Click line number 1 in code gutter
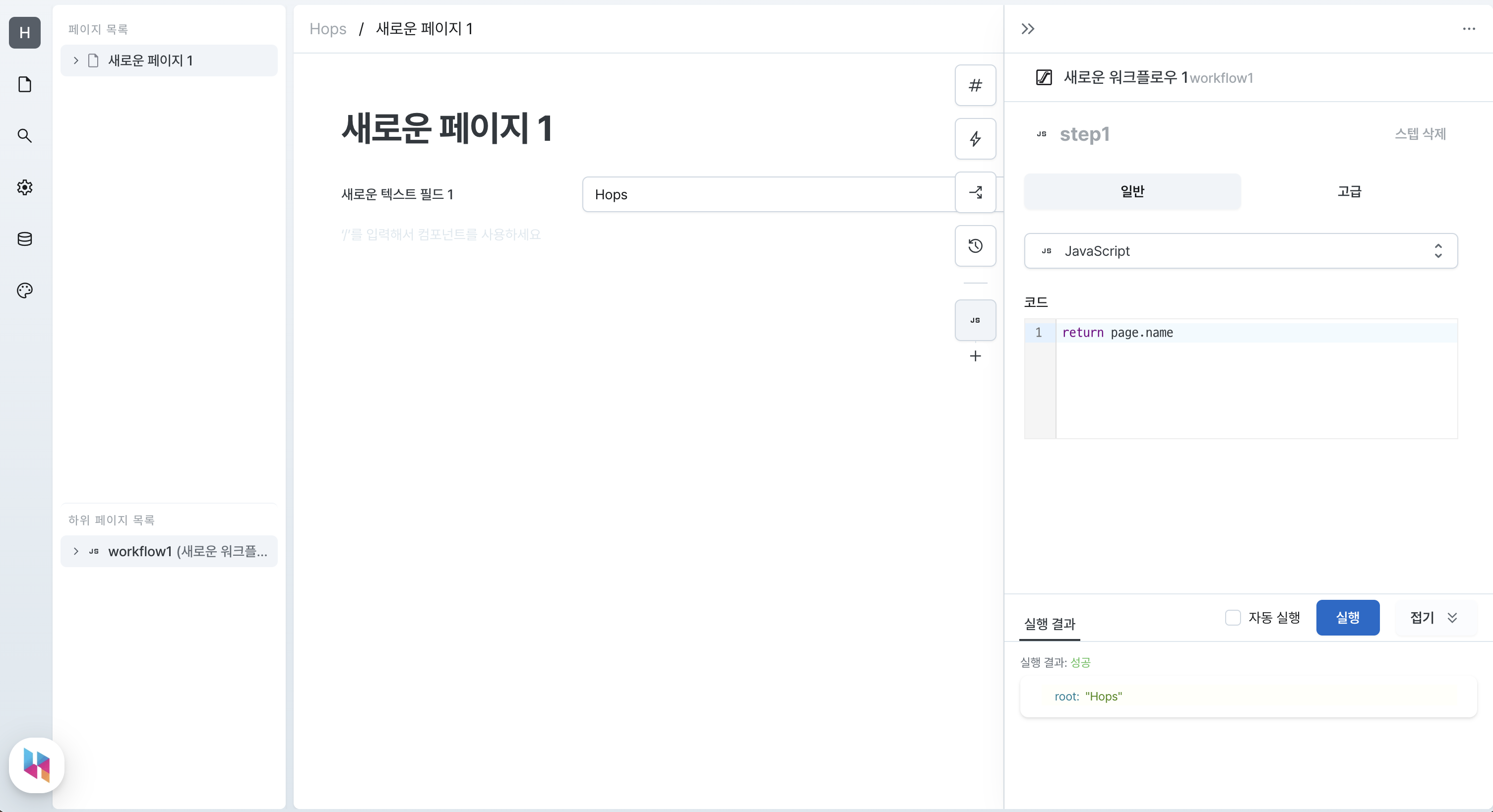Image resolution: width=1493 pixels, height=812 pixels. pyautogui.click(x=1039, y=333)
